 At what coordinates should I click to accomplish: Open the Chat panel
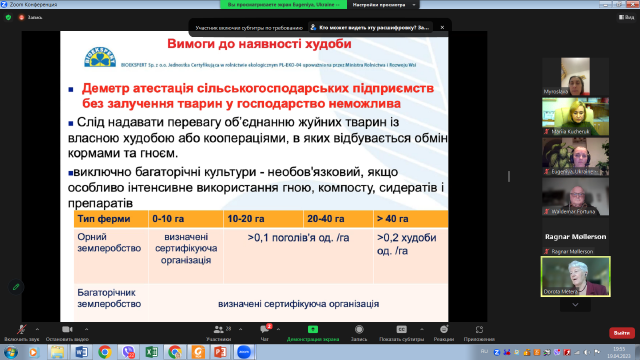(264, 333)
